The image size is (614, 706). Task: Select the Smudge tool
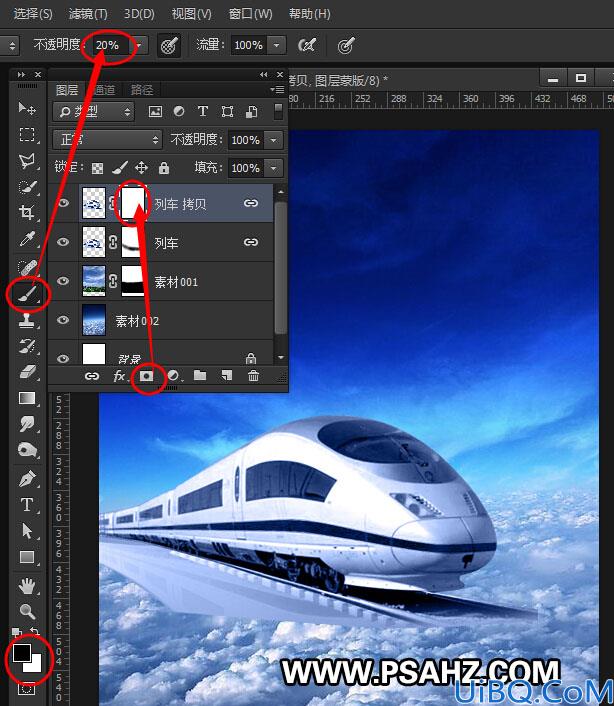[x=27, y=424]
